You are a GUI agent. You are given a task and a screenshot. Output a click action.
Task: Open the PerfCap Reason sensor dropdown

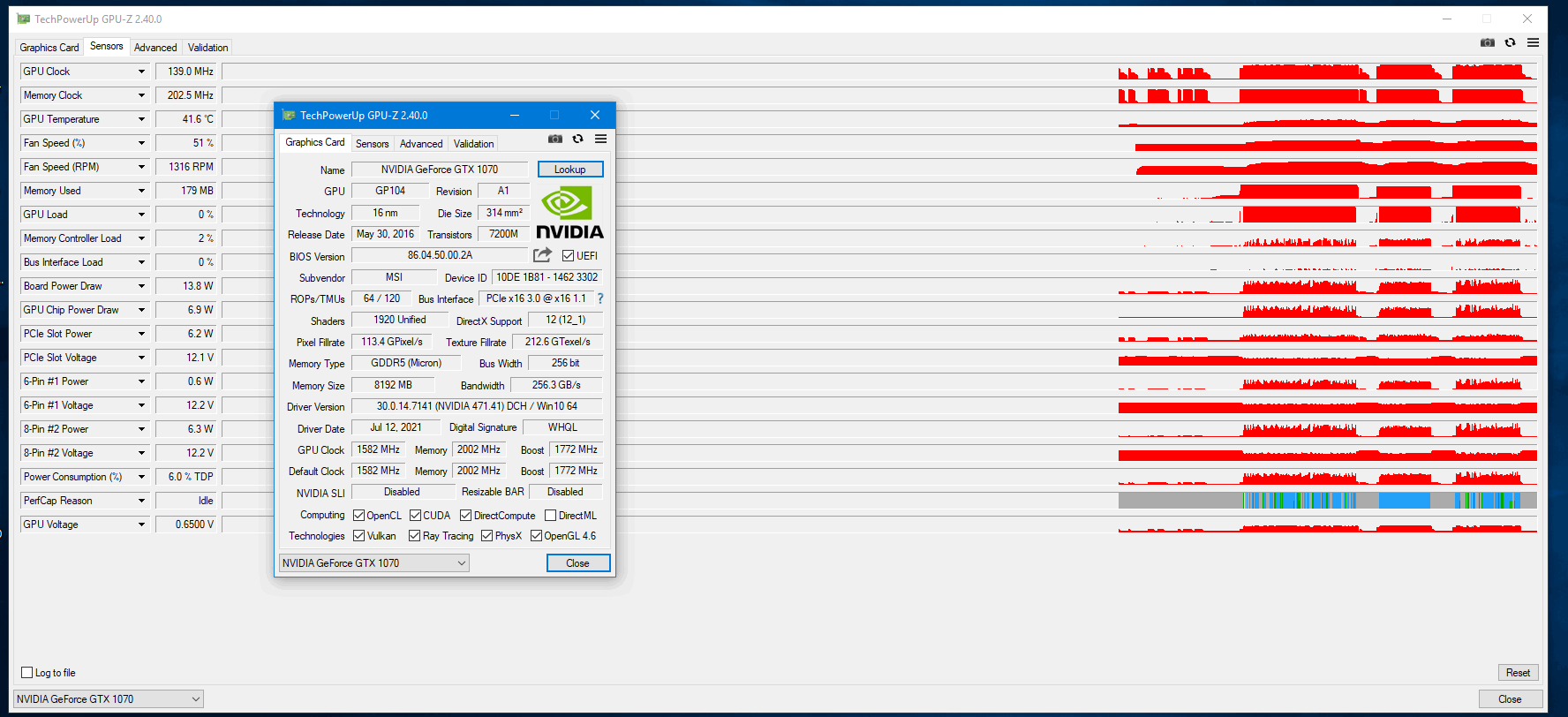pyautogui.click(x=141, y=501)
